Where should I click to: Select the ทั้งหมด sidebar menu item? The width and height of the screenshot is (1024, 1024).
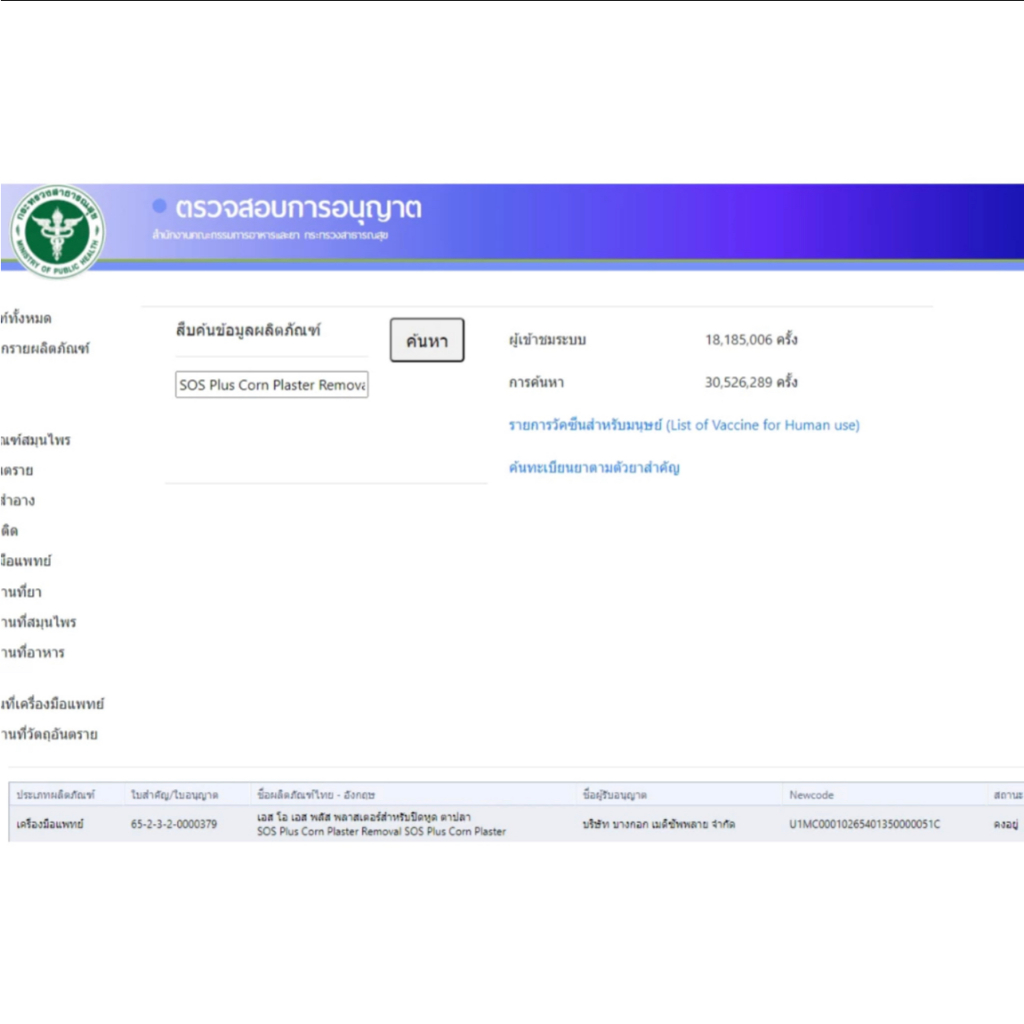[x=27, y=318]
